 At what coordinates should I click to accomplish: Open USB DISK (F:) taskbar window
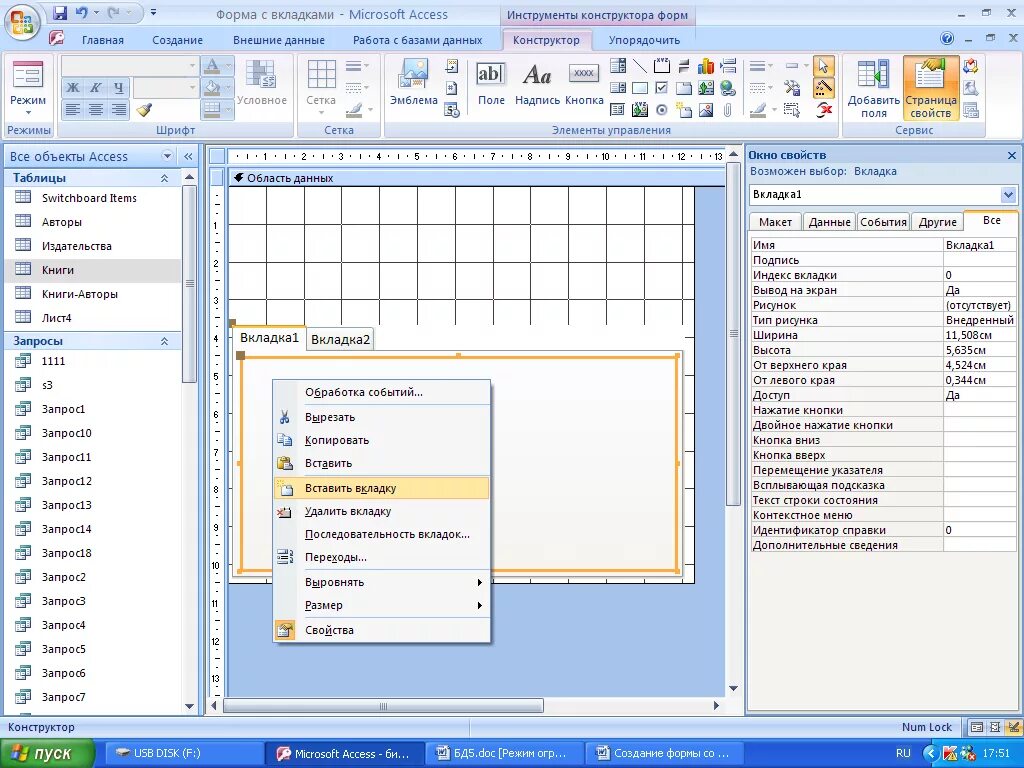(184, 753)
